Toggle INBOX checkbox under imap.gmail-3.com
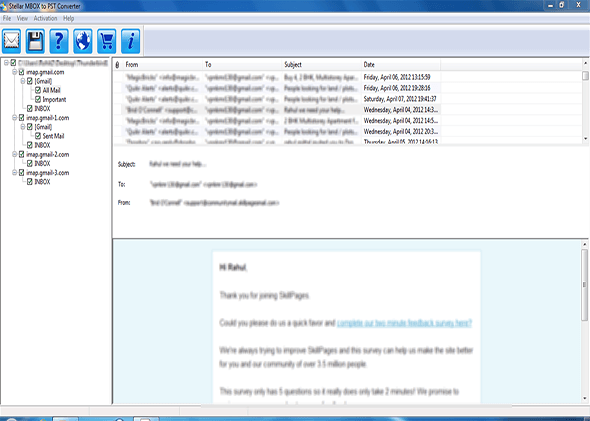590x421 pixels. click(30, 182)
